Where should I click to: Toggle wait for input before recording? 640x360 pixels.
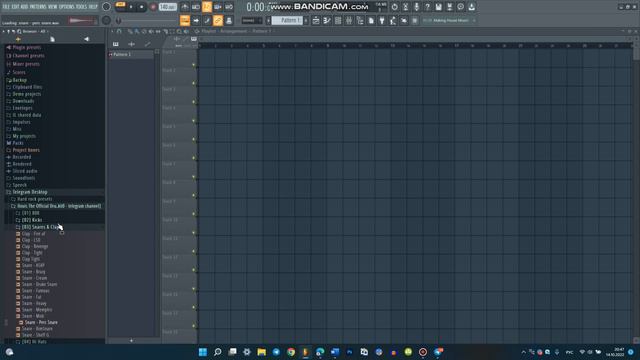pos(196,7)
